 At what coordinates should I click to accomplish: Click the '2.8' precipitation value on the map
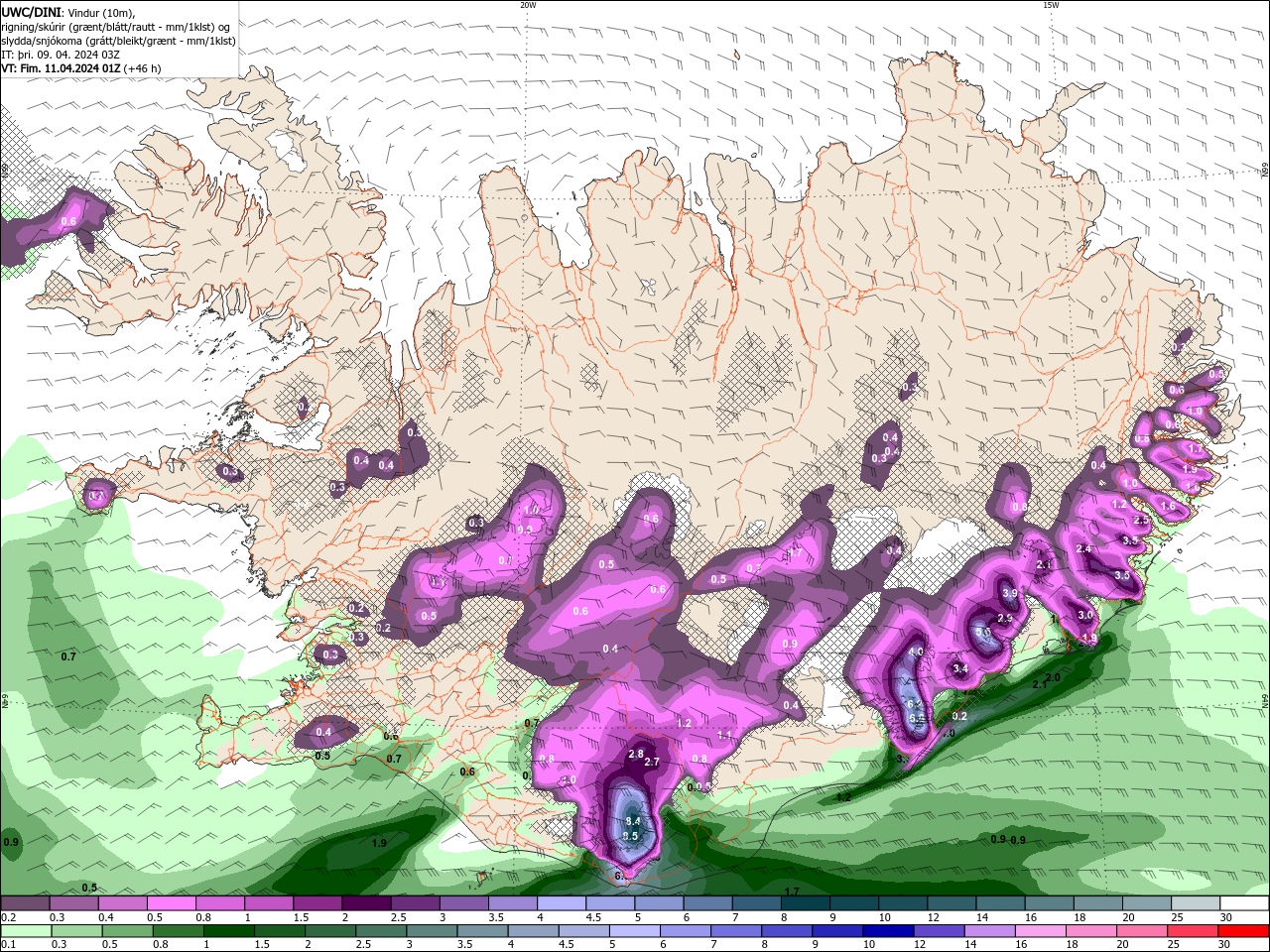pyautogui.click(x=637, y=755)
